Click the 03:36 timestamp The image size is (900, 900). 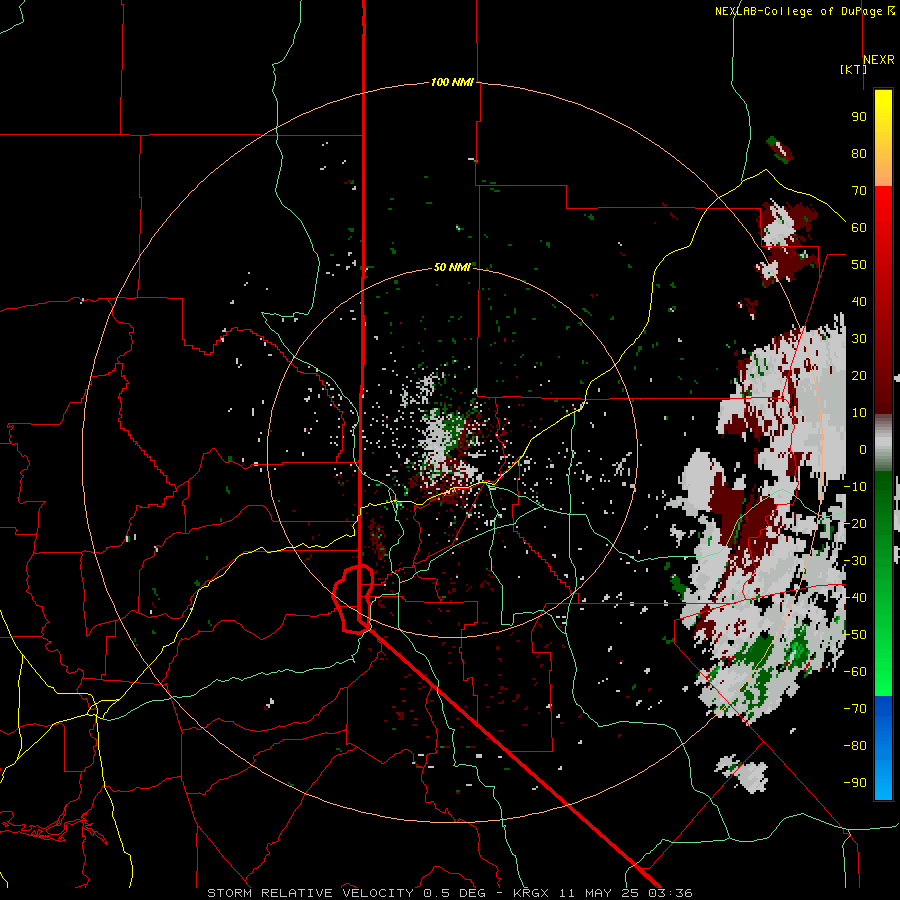(670, 893)
